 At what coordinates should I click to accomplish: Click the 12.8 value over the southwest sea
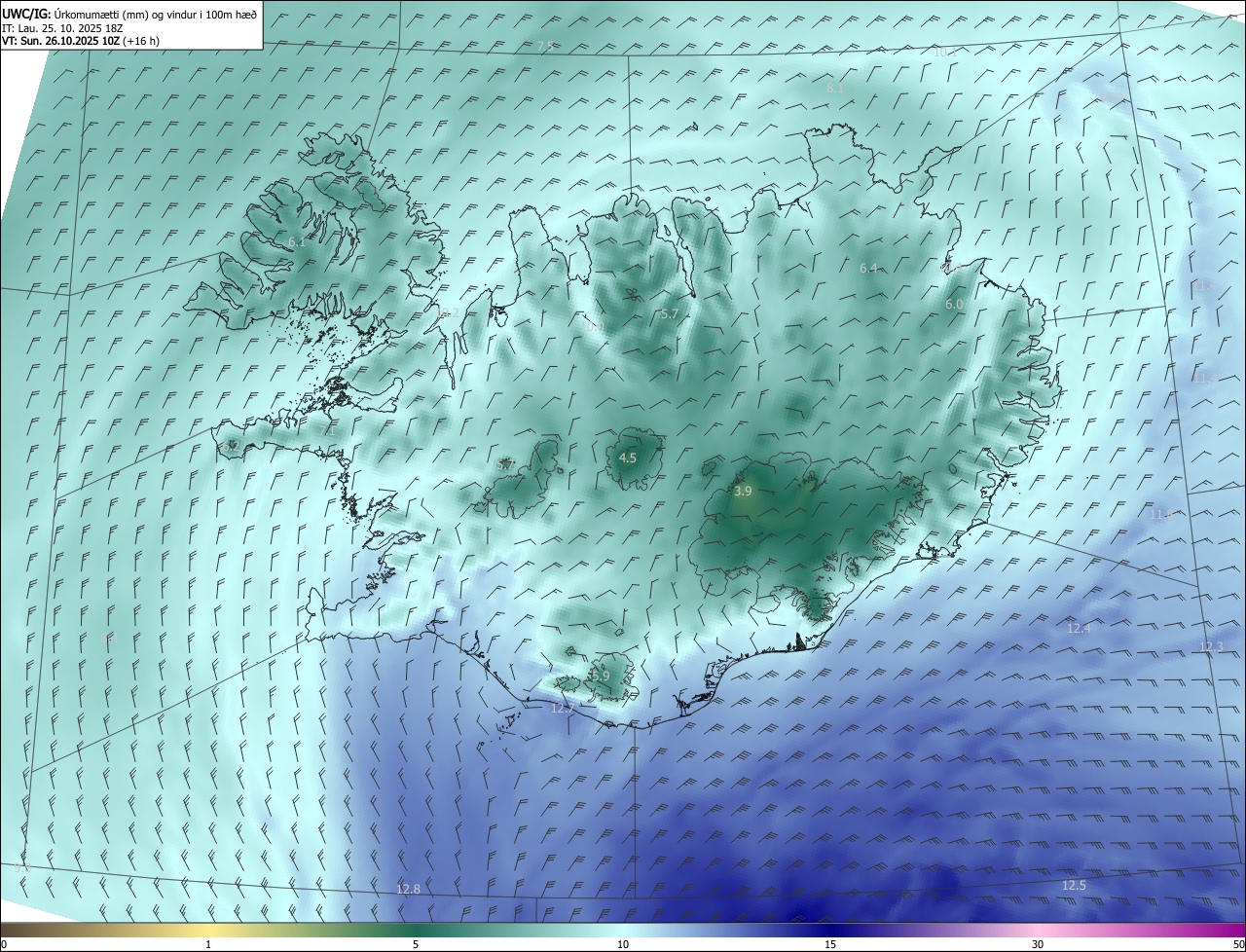click(x=409, y=889)
